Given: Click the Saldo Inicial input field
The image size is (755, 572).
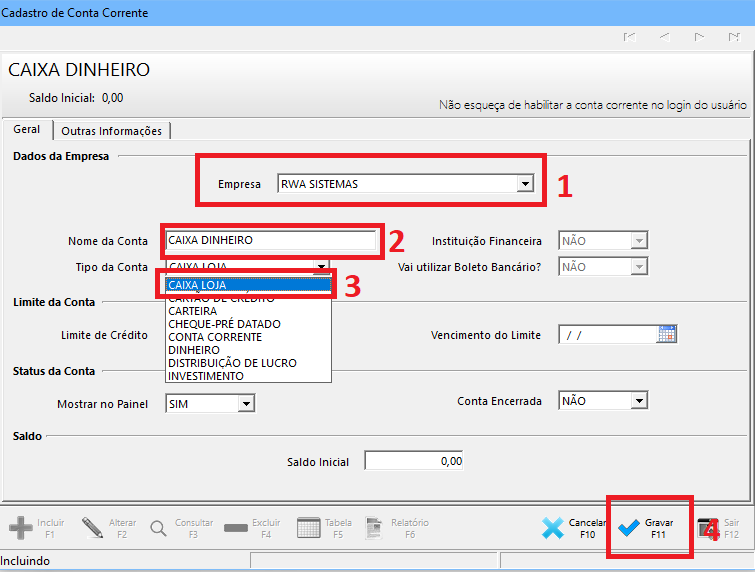Looking at the screenshot, I should tap(414, 461).
